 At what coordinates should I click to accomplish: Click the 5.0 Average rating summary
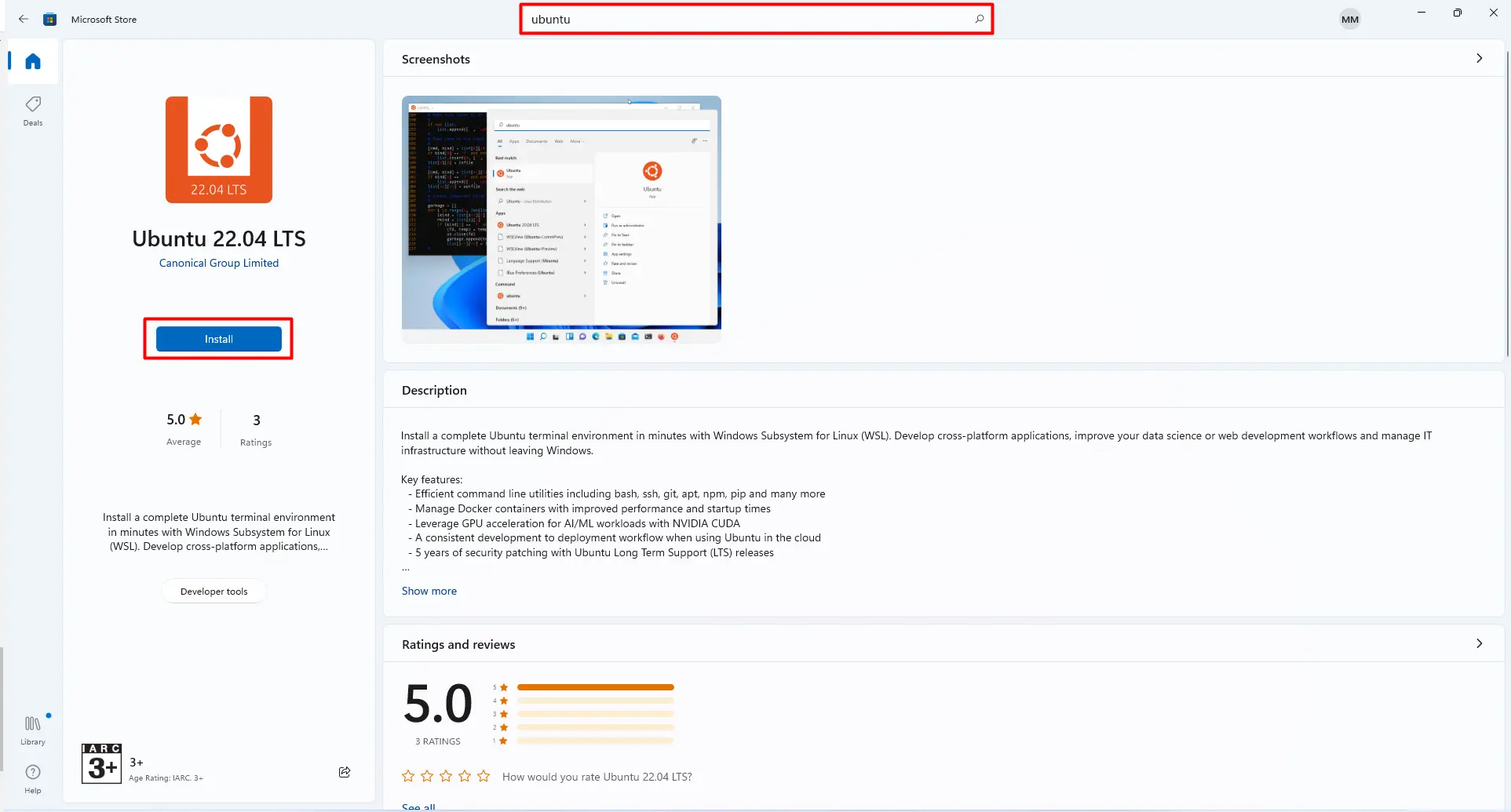(184, 428)
